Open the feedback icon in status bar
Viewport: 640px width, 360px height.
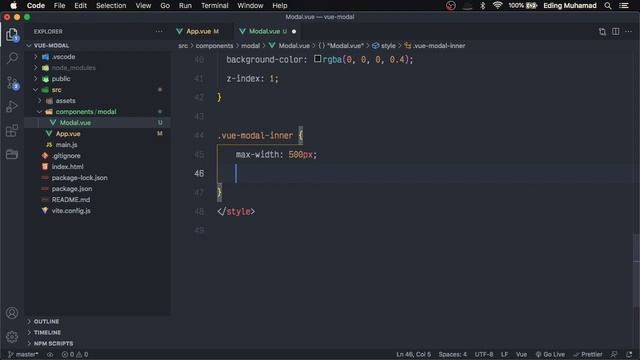click(x=614, y=354)
